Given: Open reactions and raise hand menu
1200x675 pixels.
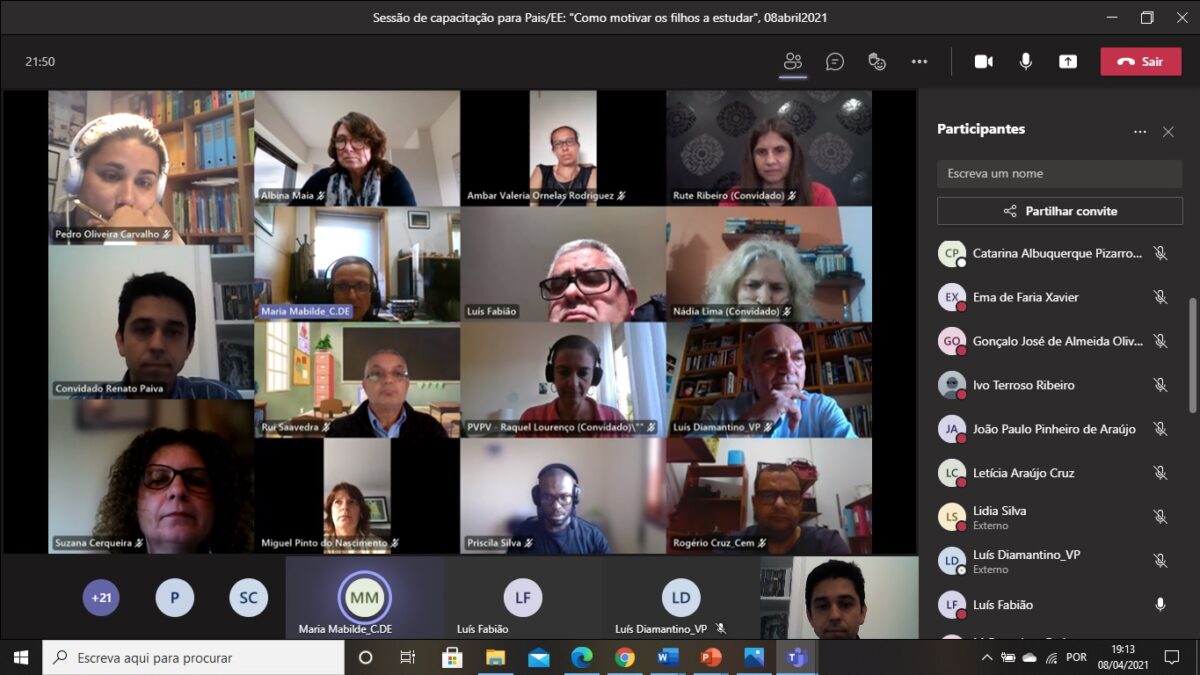Looking at the screenshot, I should tap(877, 61).
